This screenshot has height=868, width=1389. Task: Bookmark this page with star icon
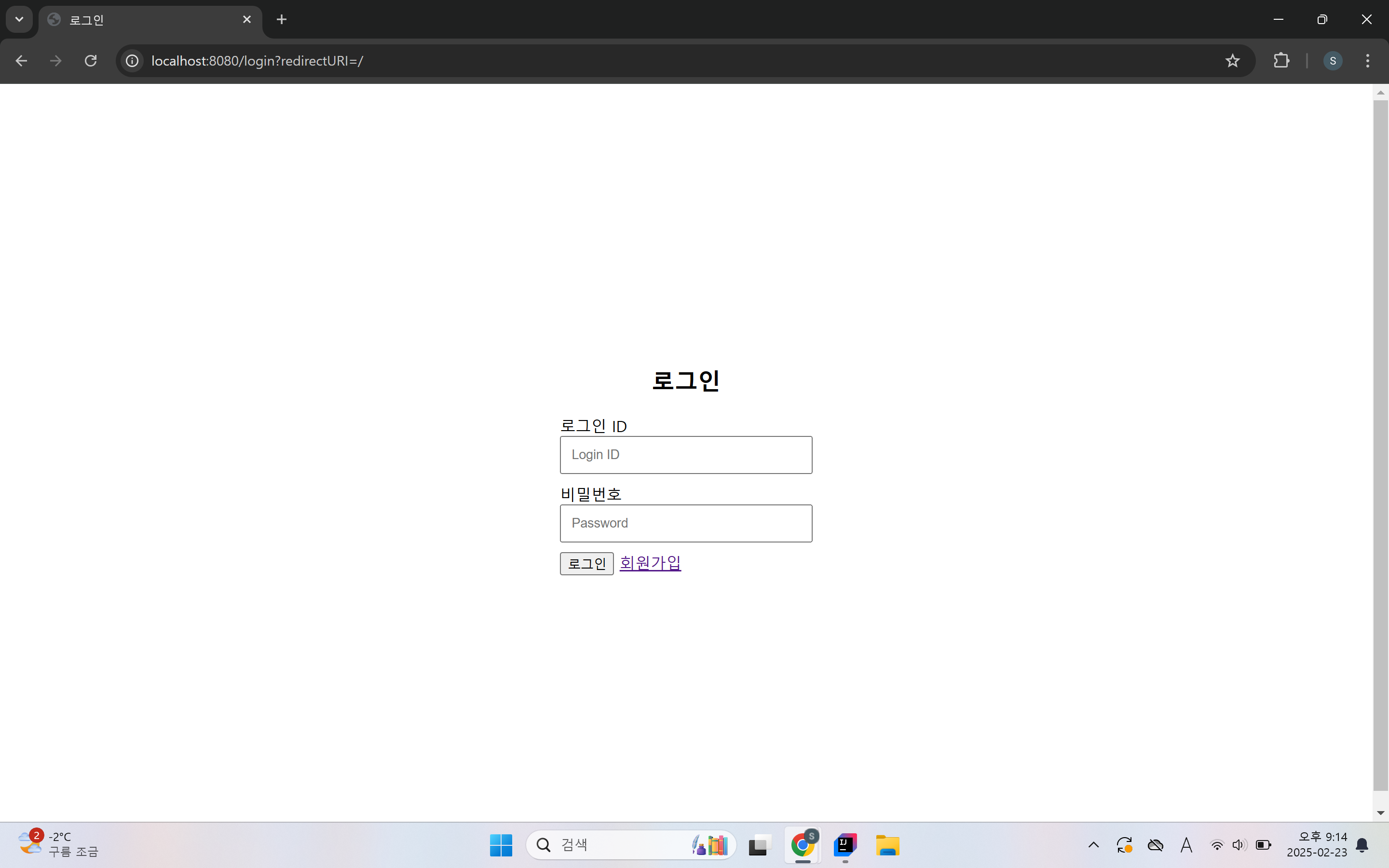click(x=1232, y=61)
